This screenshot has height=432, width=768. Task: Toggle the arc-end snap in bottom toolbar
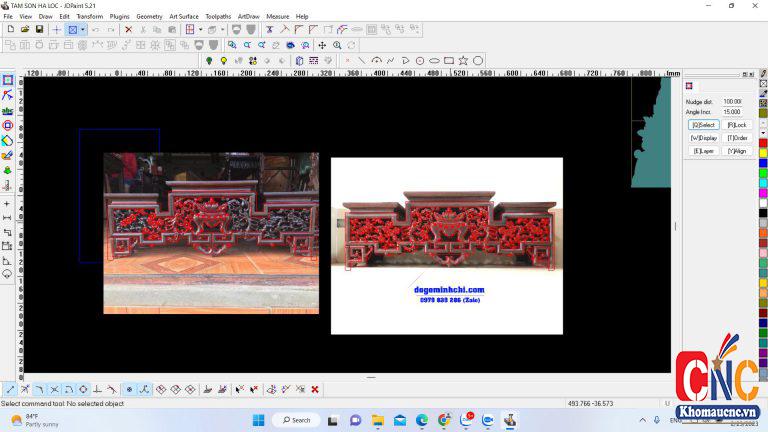tap(69, 389)
